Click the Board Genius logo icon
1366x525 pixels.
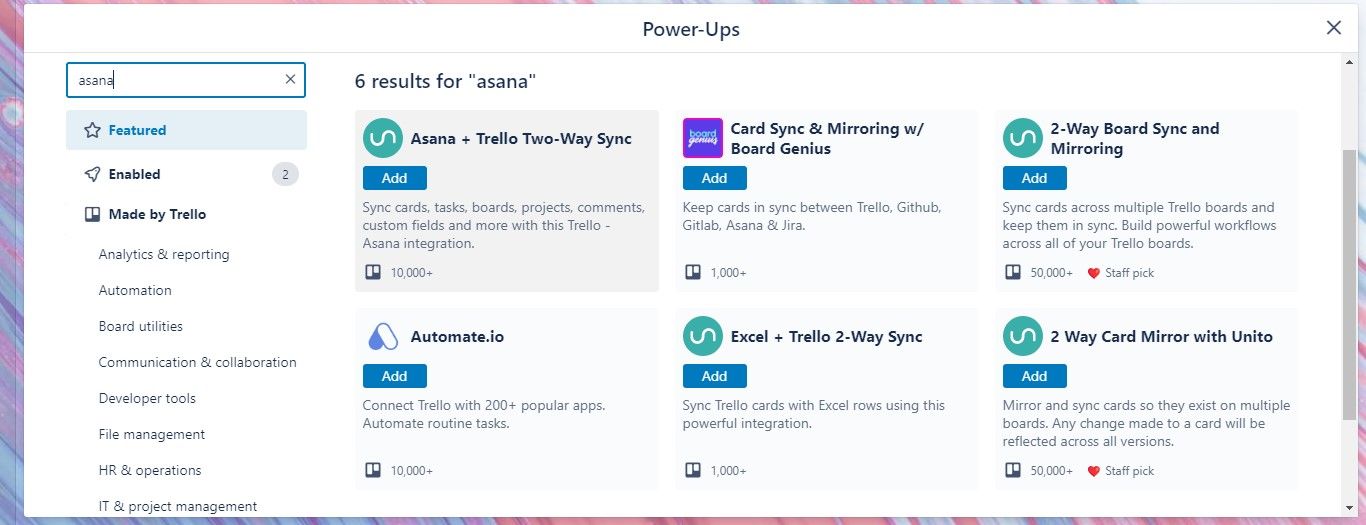click(702, 138)
